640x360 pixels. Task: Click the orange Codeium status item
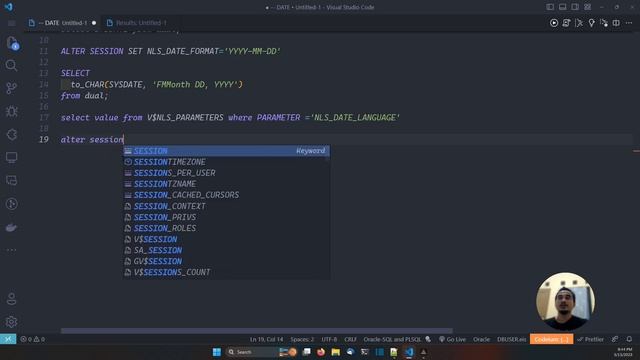click(551, 339)
